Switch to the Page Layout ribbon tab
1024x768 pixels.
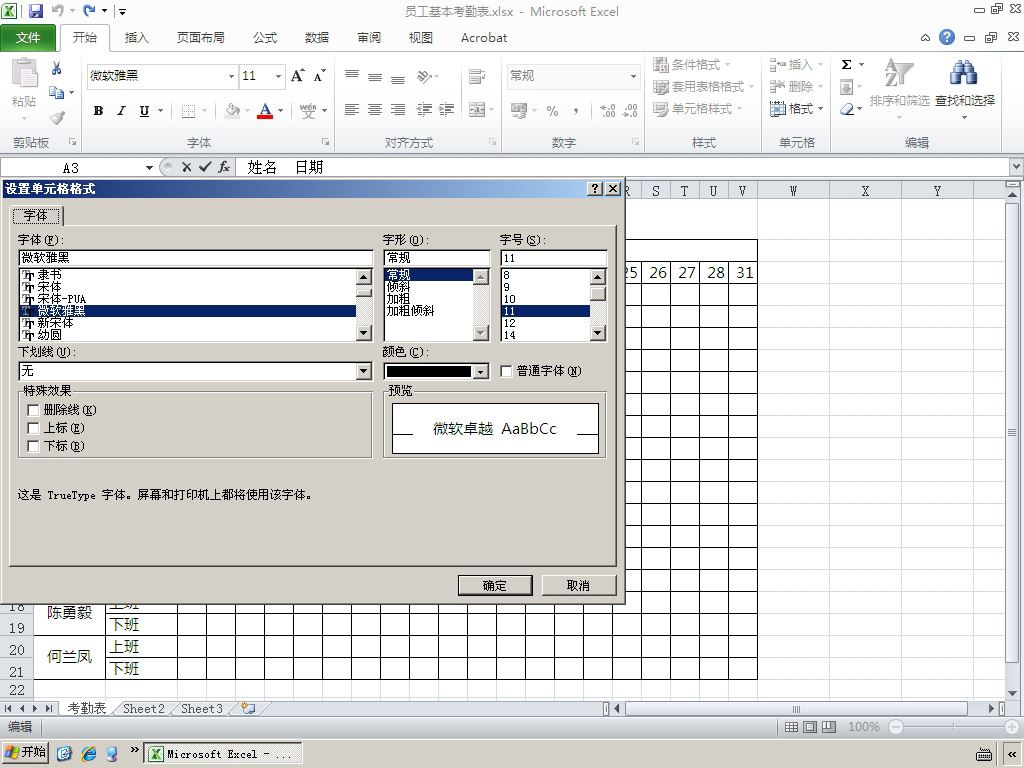[200, 38]
